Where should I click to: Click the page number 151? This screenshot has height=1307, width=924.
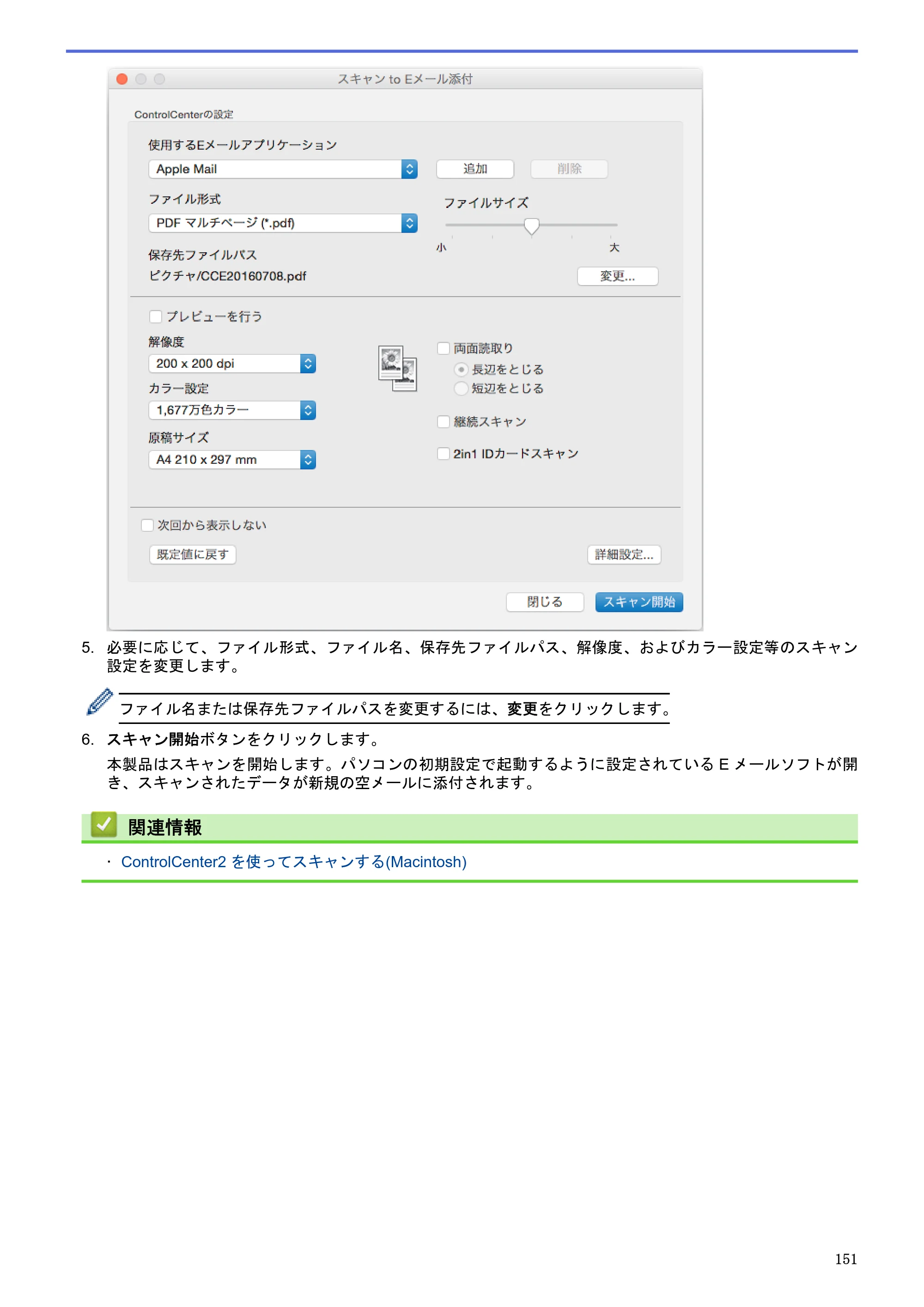click(846, 1259)
